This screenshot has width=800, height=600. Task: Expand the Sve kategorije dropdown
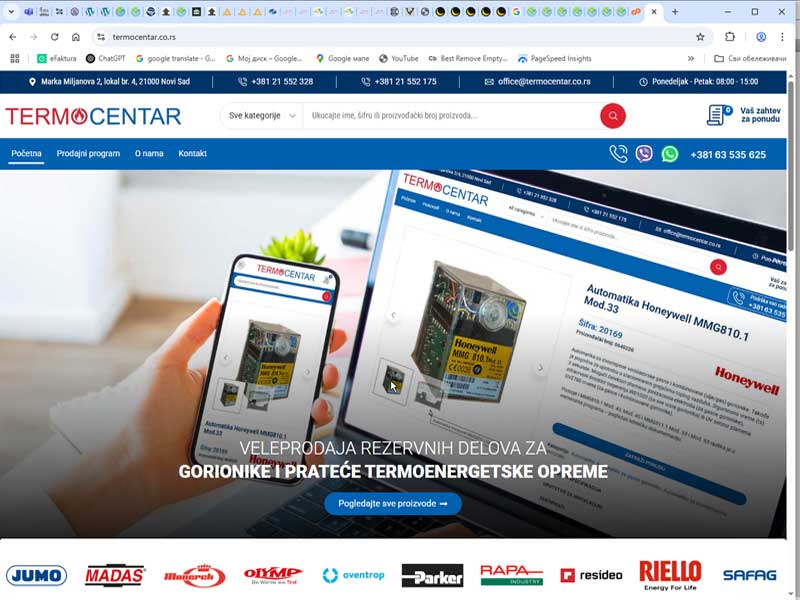coord(262,116)
